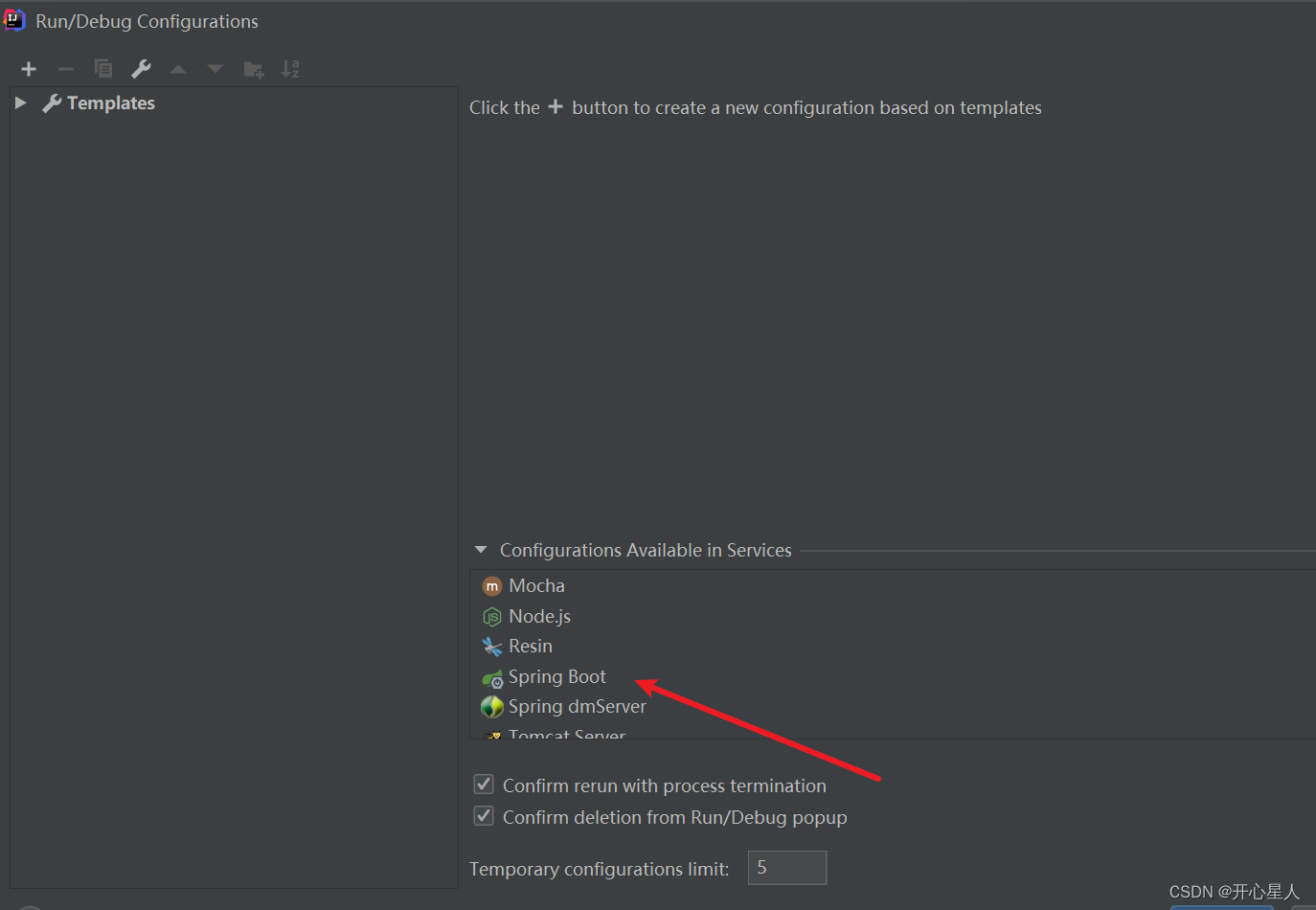1316x910 pixels.
Task: Select the Templates tree item
Action: click(111, 103)
